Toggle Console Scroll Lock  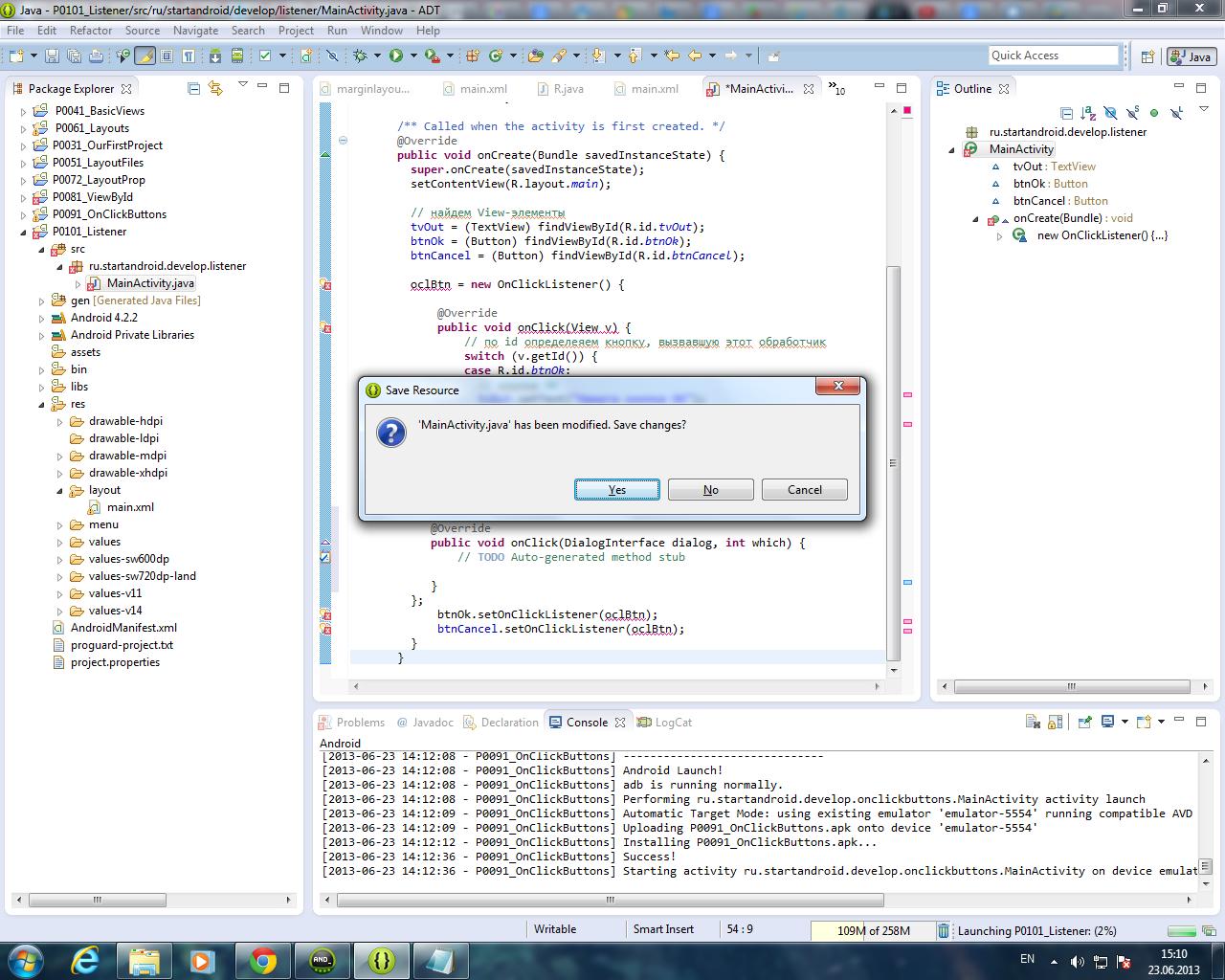1056,722
